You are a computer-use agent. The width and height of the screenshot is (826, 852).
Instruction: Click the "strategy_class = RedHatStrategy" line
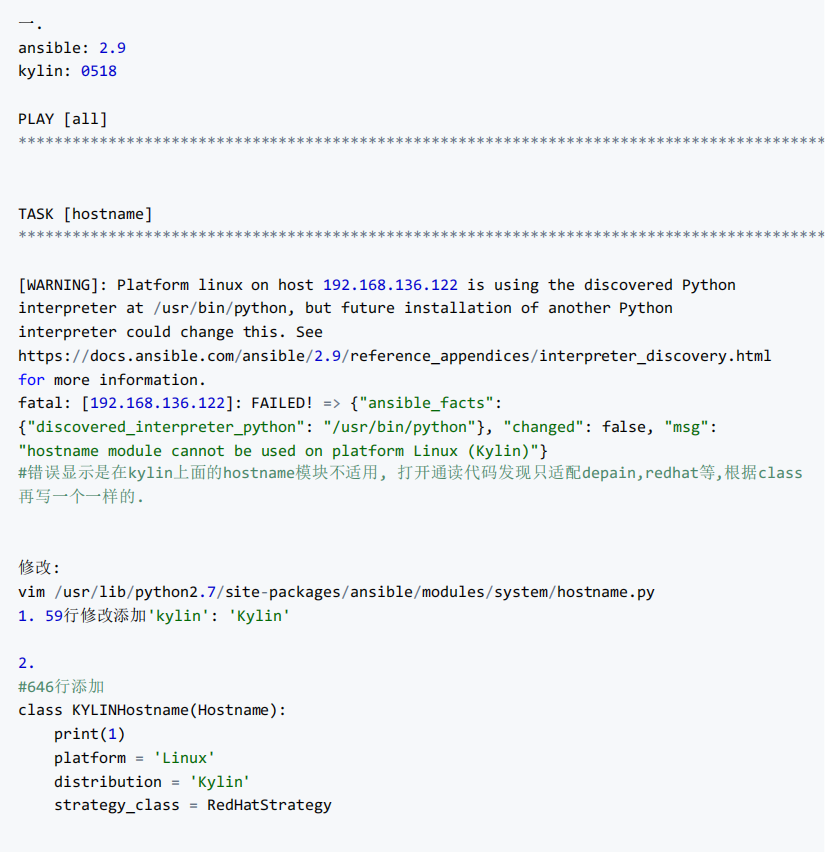(x=193, y=805)
